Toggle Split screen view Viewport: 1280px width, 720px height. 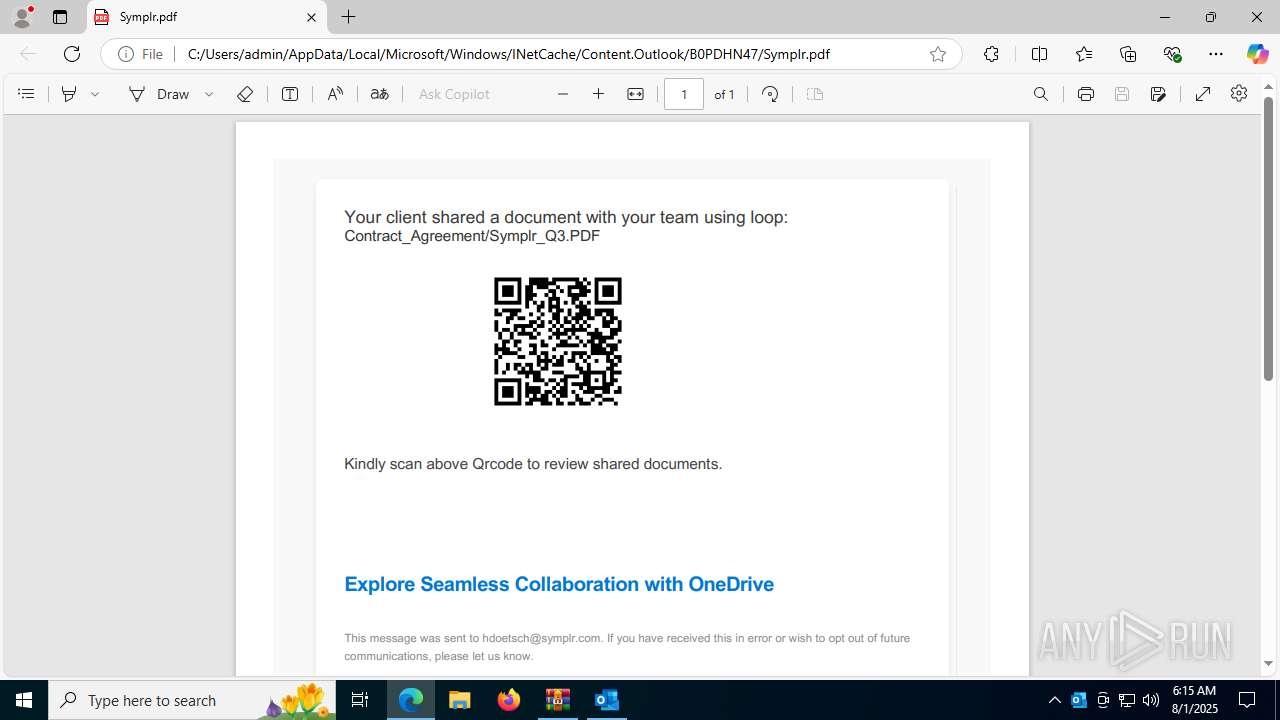point(1039,54)
